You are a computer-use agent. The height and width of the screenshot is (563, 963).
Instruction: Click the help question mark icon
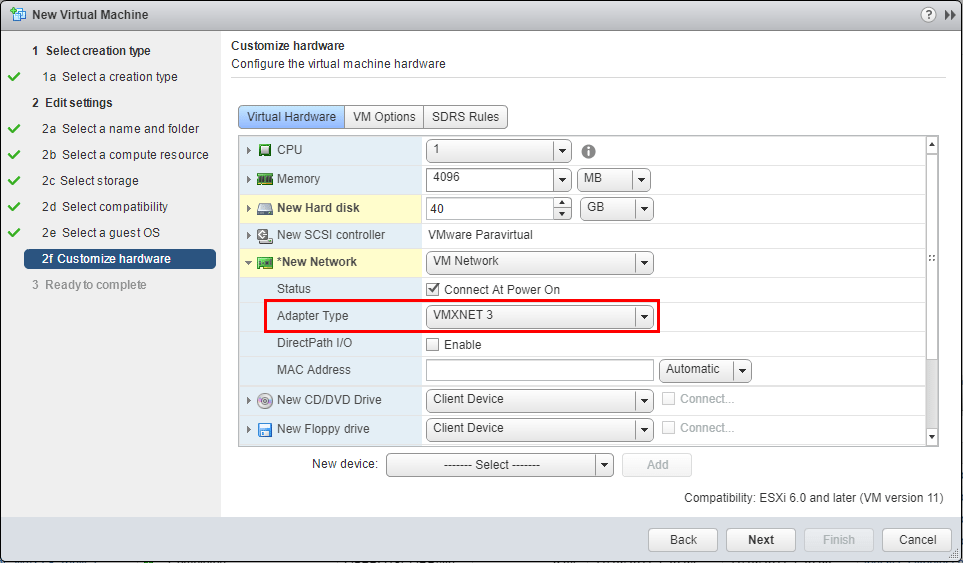point(928,15)
